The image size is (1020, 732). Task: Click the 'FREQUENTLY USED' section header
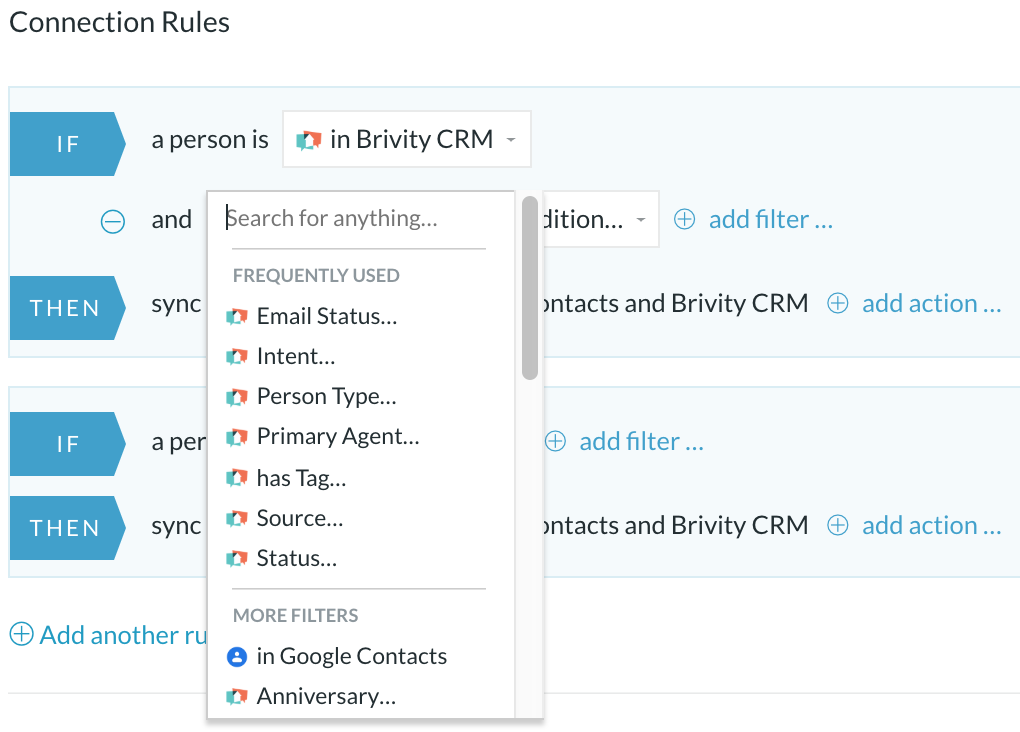tap(316, 276)
